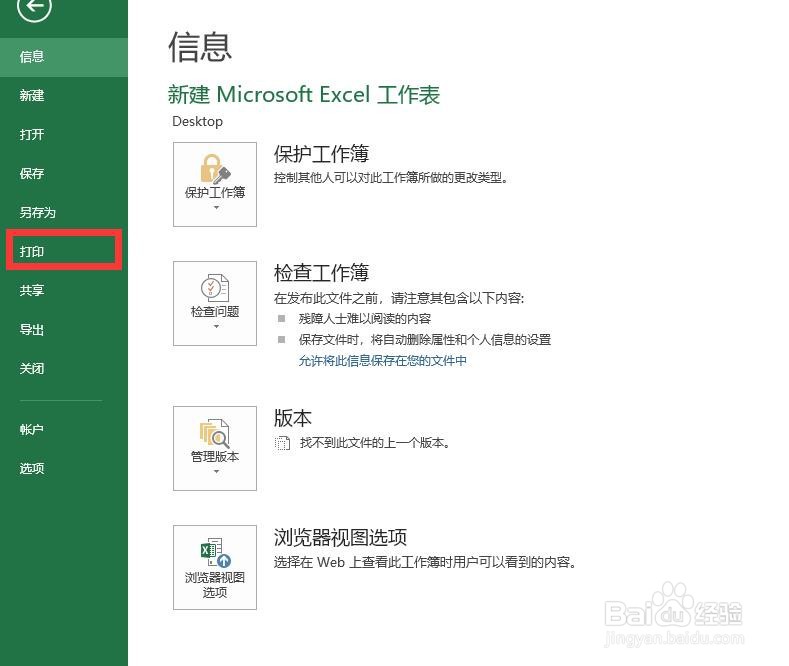Click the text 选择在 Web 上查看此工作簿时用户可以看到的内容
This screenshot has height=666, width=789.
[x=425, y=562]
